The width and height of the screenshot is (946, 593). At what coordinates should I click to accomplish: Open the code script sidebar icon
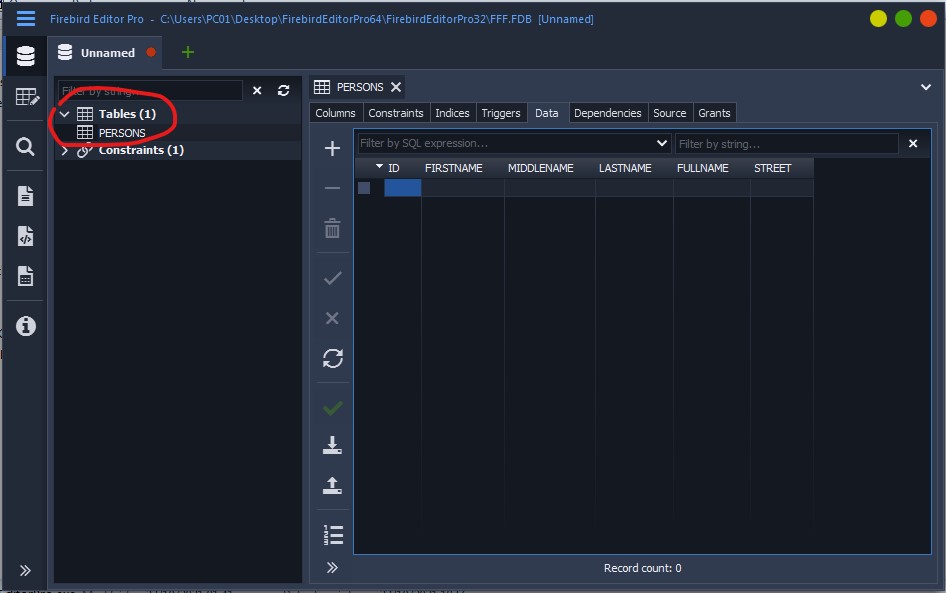25,236
